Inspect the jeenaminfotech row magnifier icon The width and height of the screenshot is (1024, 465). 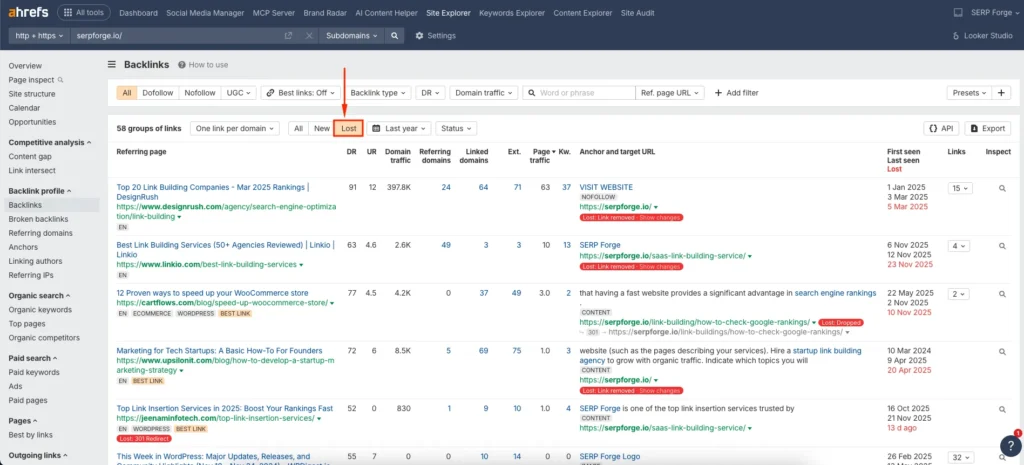1002,409
